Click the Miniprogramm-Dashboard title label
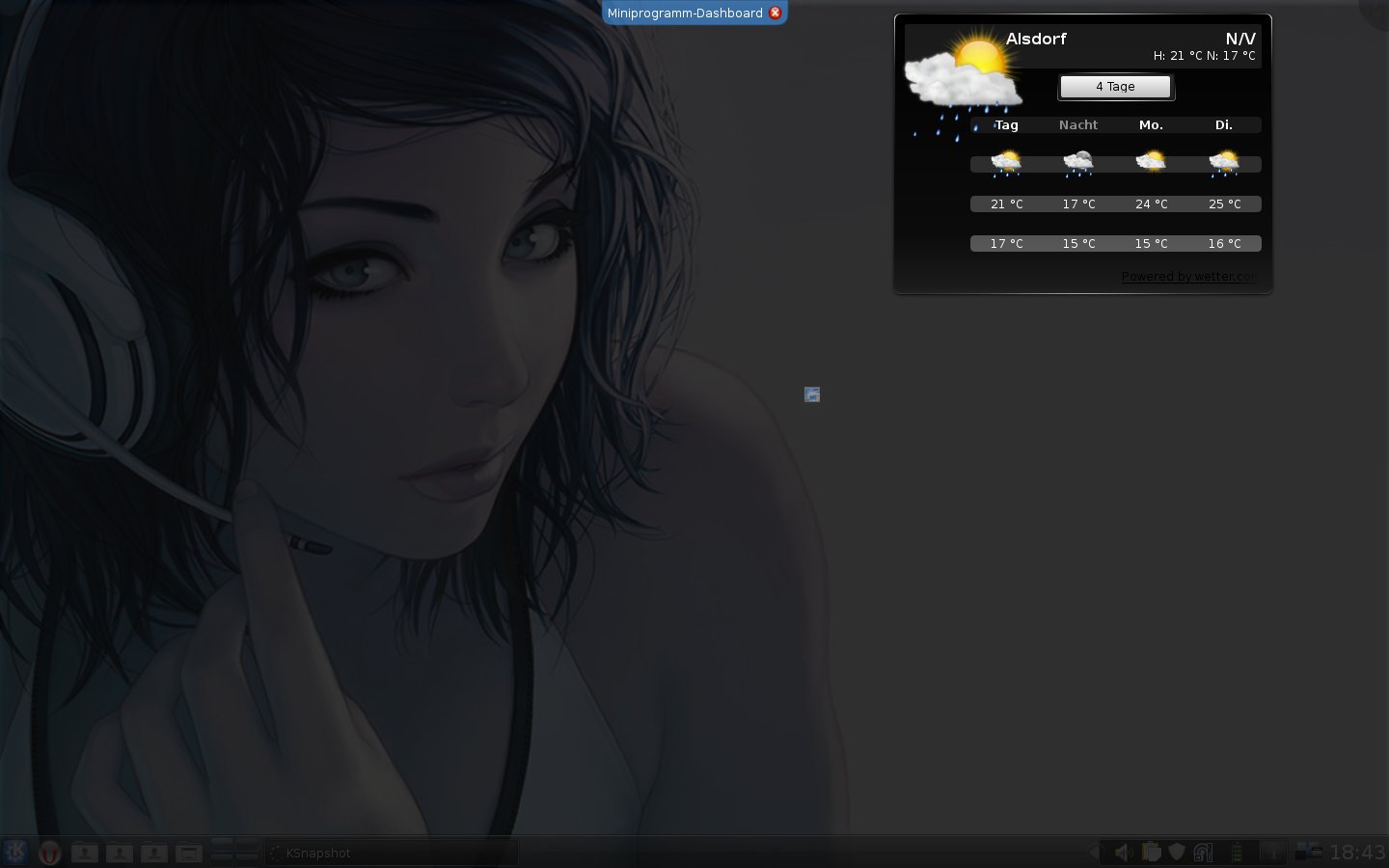 pyautogui.click(x=685, y=13)
